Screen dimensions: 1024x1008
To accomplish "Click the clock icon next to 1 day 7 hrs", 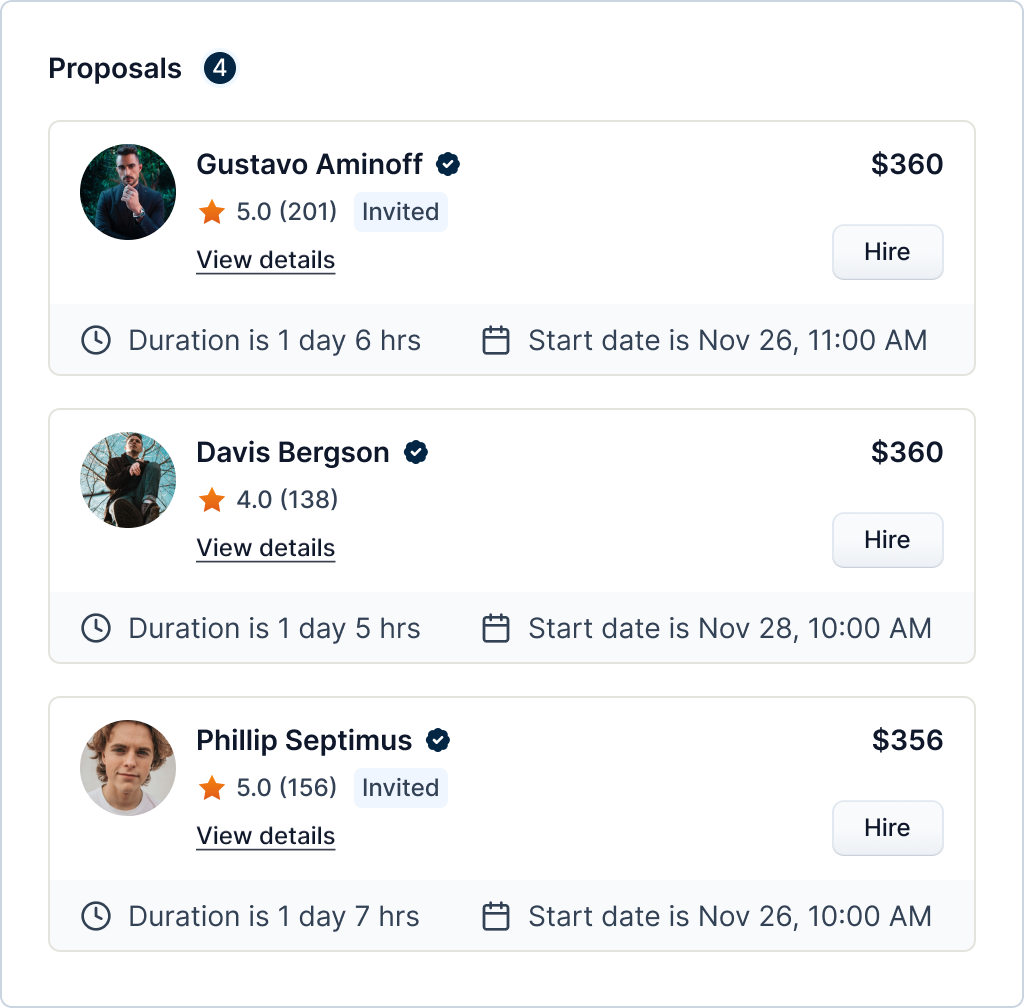I will pos(96,917).
